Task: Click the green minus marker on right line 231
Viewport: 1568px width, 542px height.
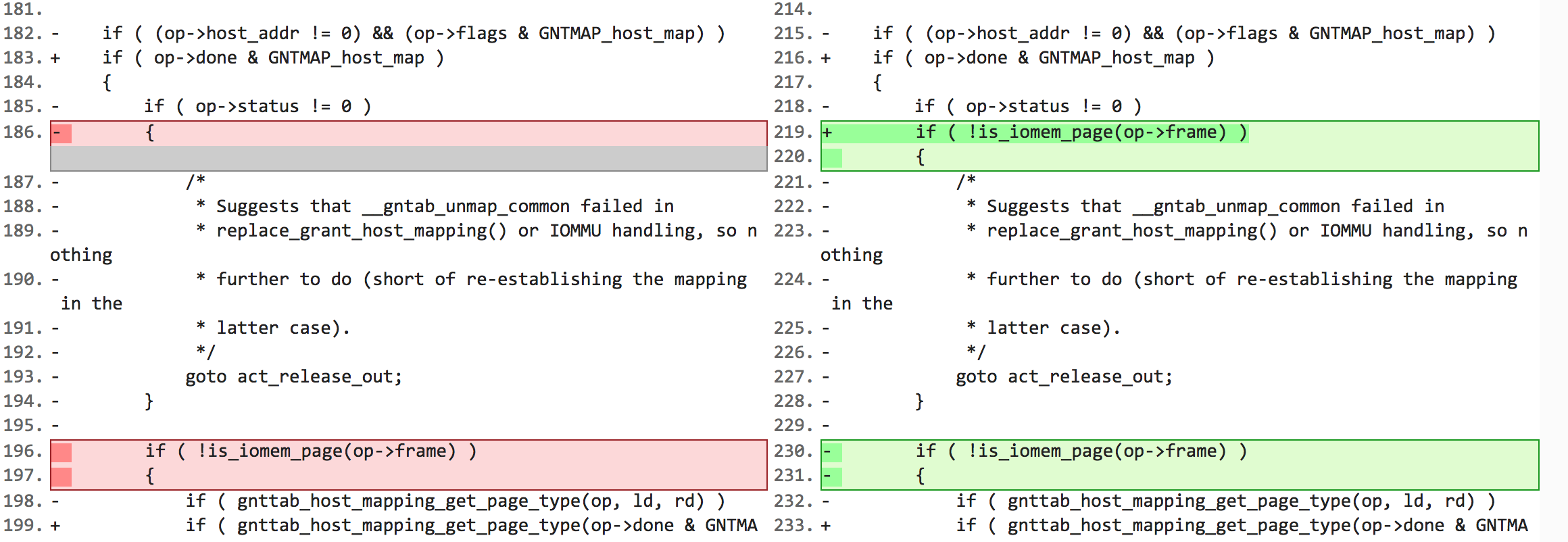Action: (831, 476)
